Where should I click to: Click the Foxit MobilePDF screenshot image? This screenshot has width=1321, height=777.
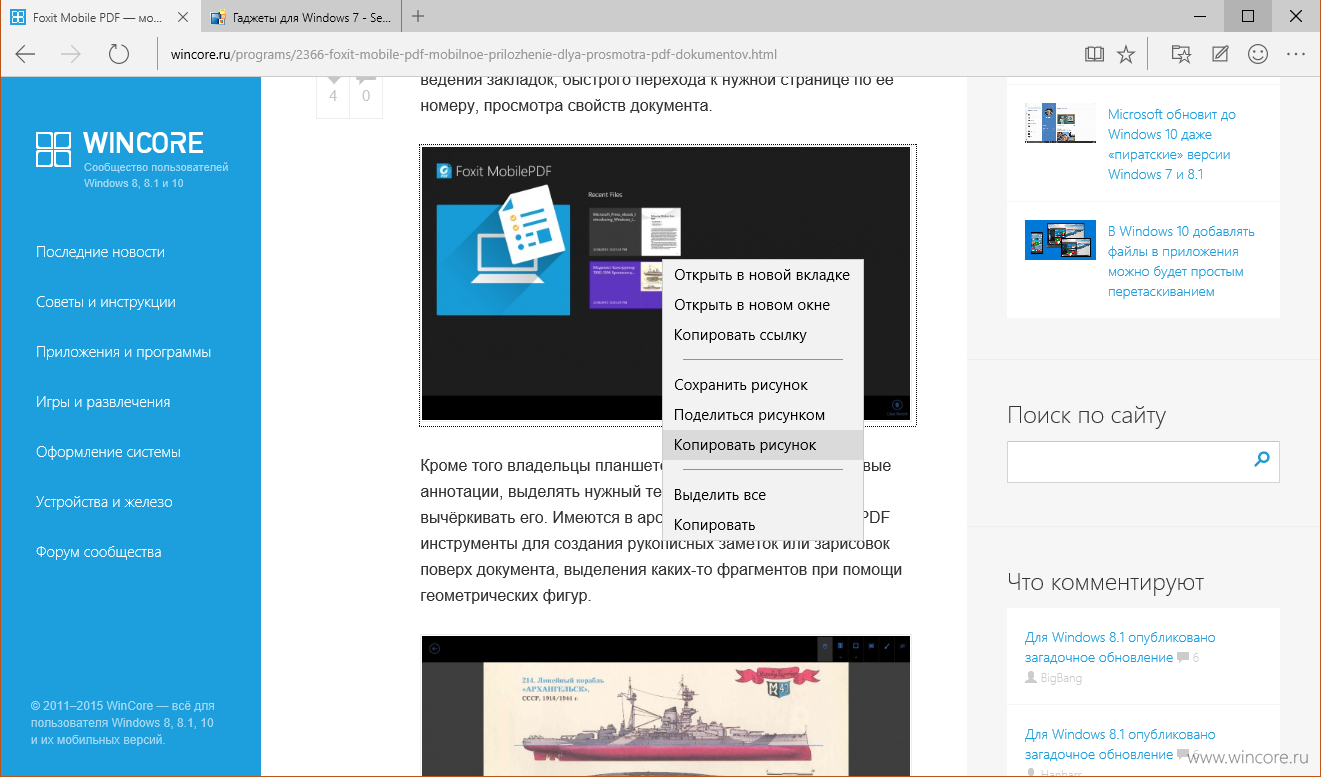[x=666, y=284]
